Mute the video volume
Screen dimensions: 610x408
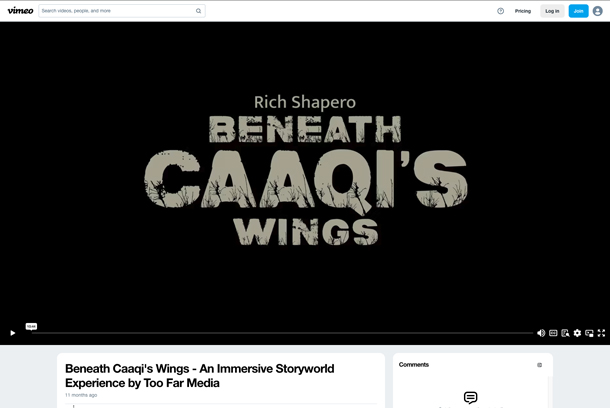tap(541, 333)
